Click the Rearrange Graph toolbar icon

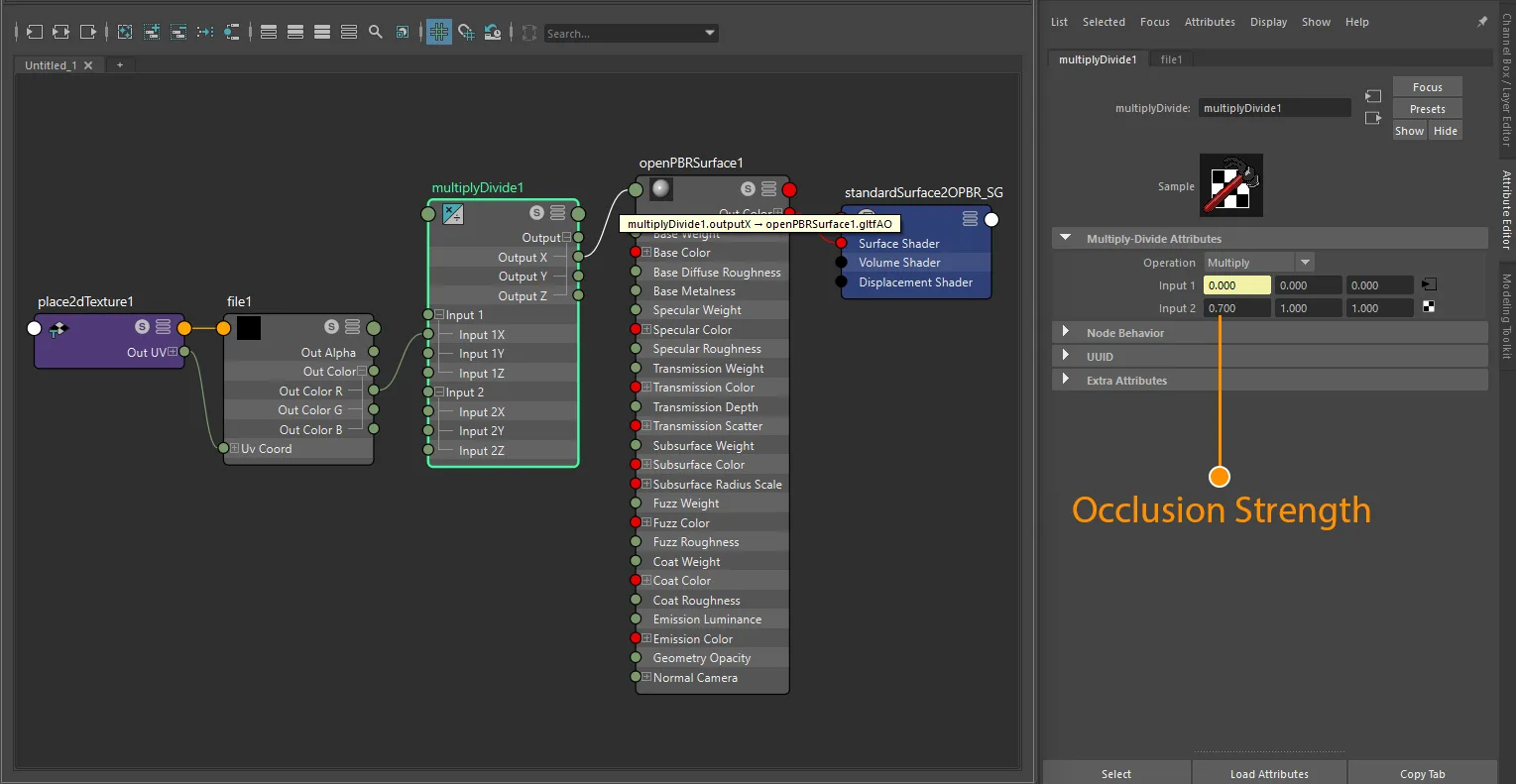tap(205, 32)
